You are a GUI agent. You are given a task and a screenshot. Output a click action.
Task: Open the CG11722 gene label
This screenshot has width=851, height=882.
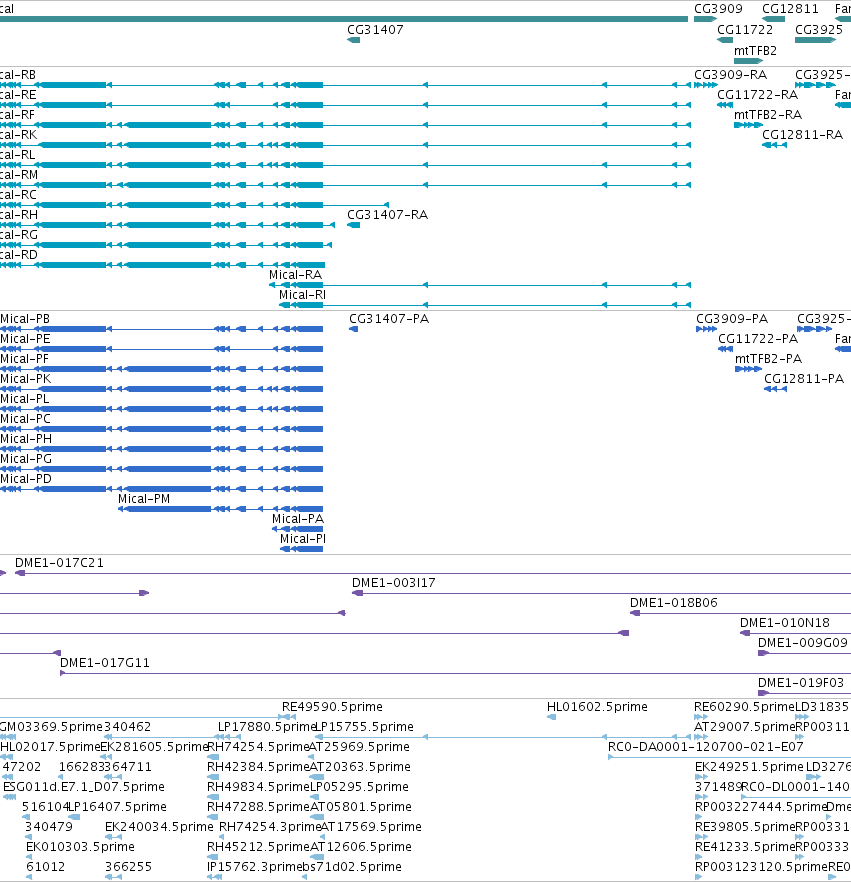tap(745, 29)
